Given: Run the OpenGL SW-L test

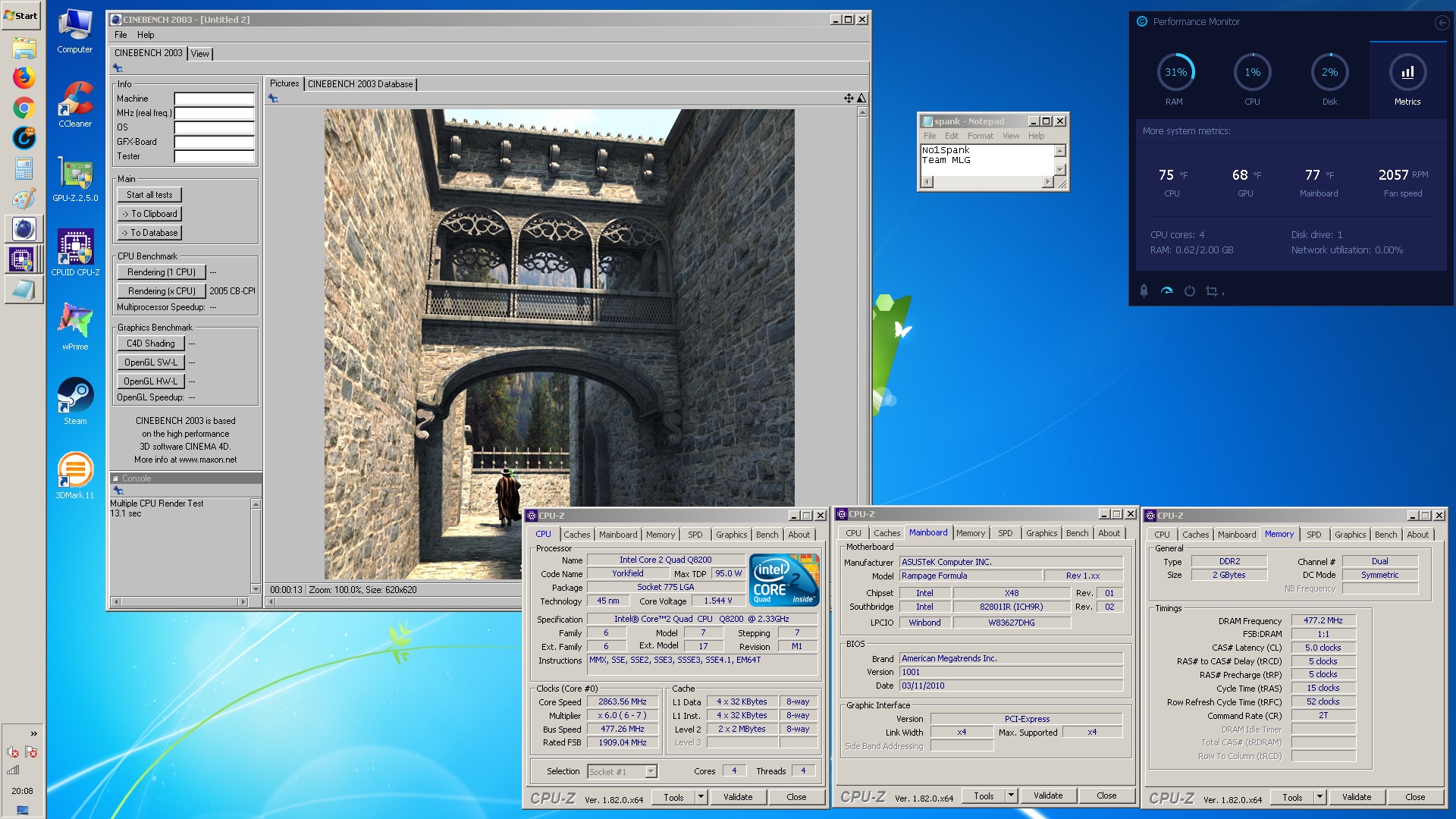Looking at the screenshot, I should [151, 362].
